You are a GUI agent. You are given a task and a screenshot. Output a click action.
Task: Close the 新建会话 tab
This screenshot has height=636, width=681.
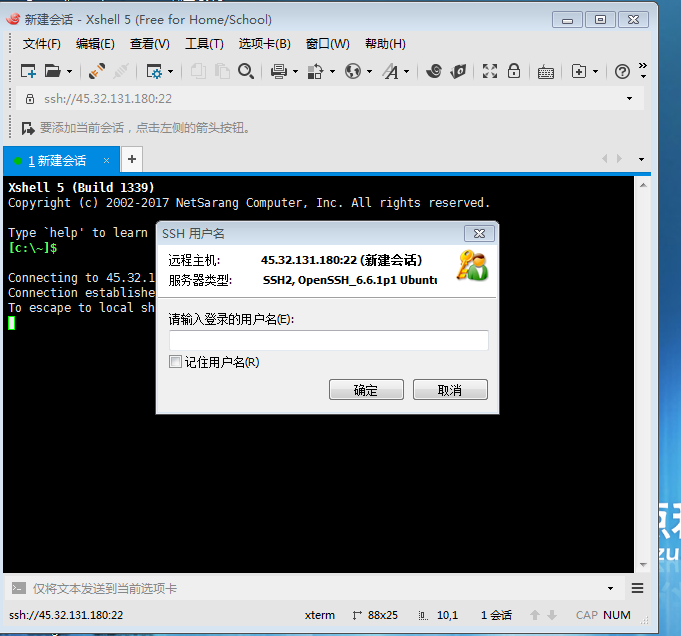click(x=106, y=161)
